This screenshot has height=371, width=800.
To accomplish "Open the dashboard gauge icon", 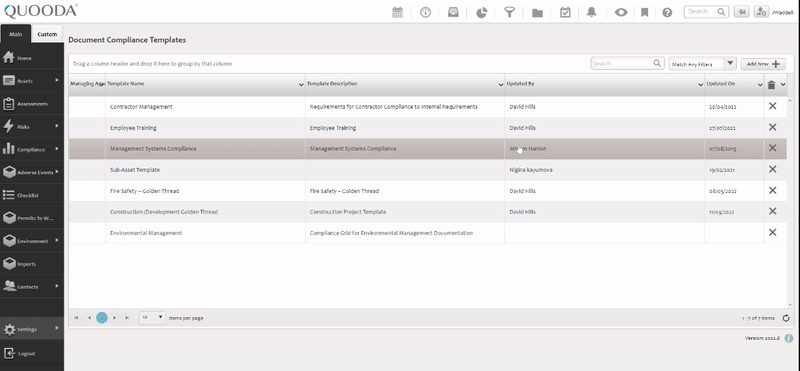I will point(426,12).
